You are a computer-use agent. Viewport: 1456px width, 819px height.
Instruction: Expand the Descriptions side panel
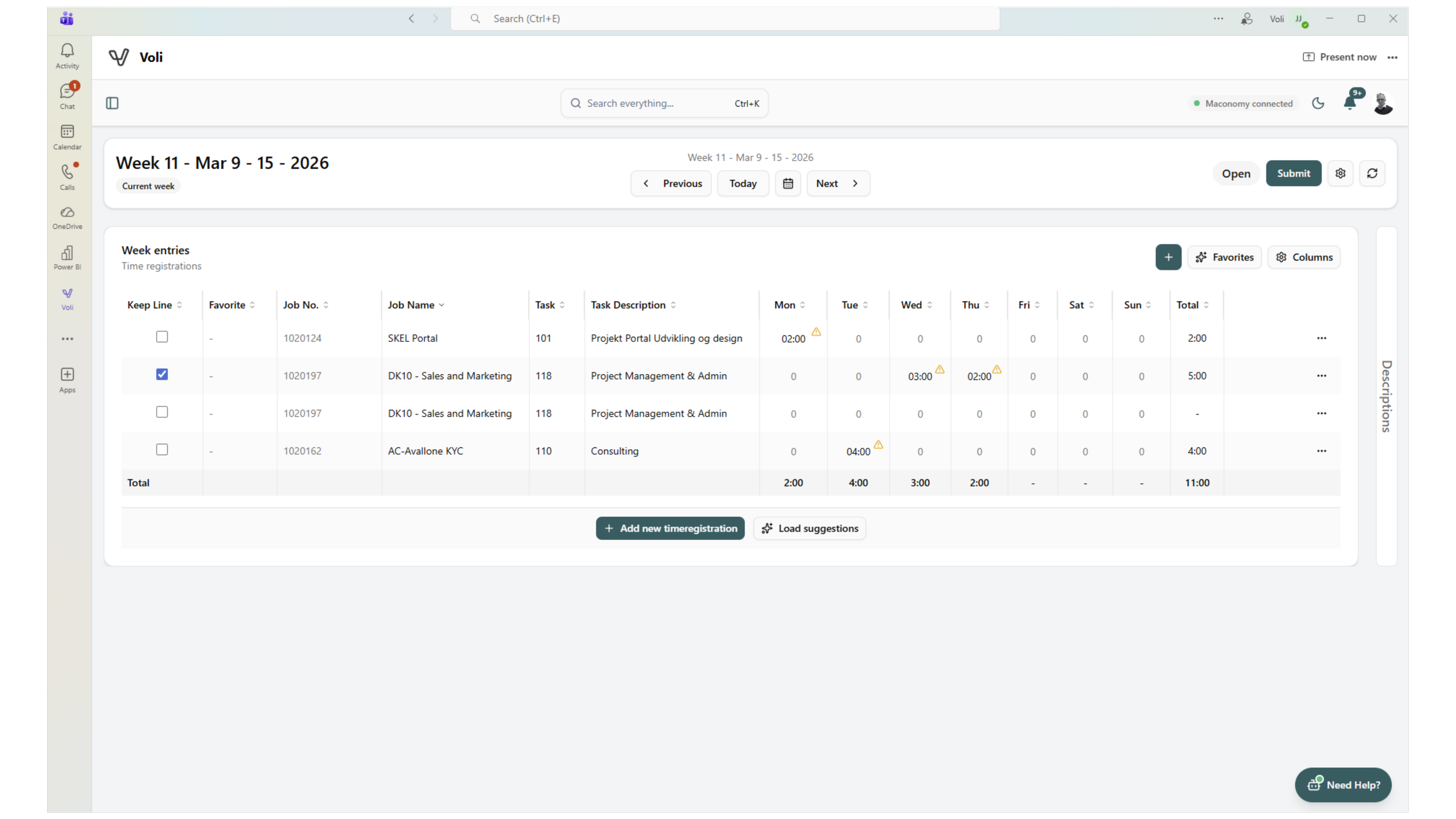1386,396
